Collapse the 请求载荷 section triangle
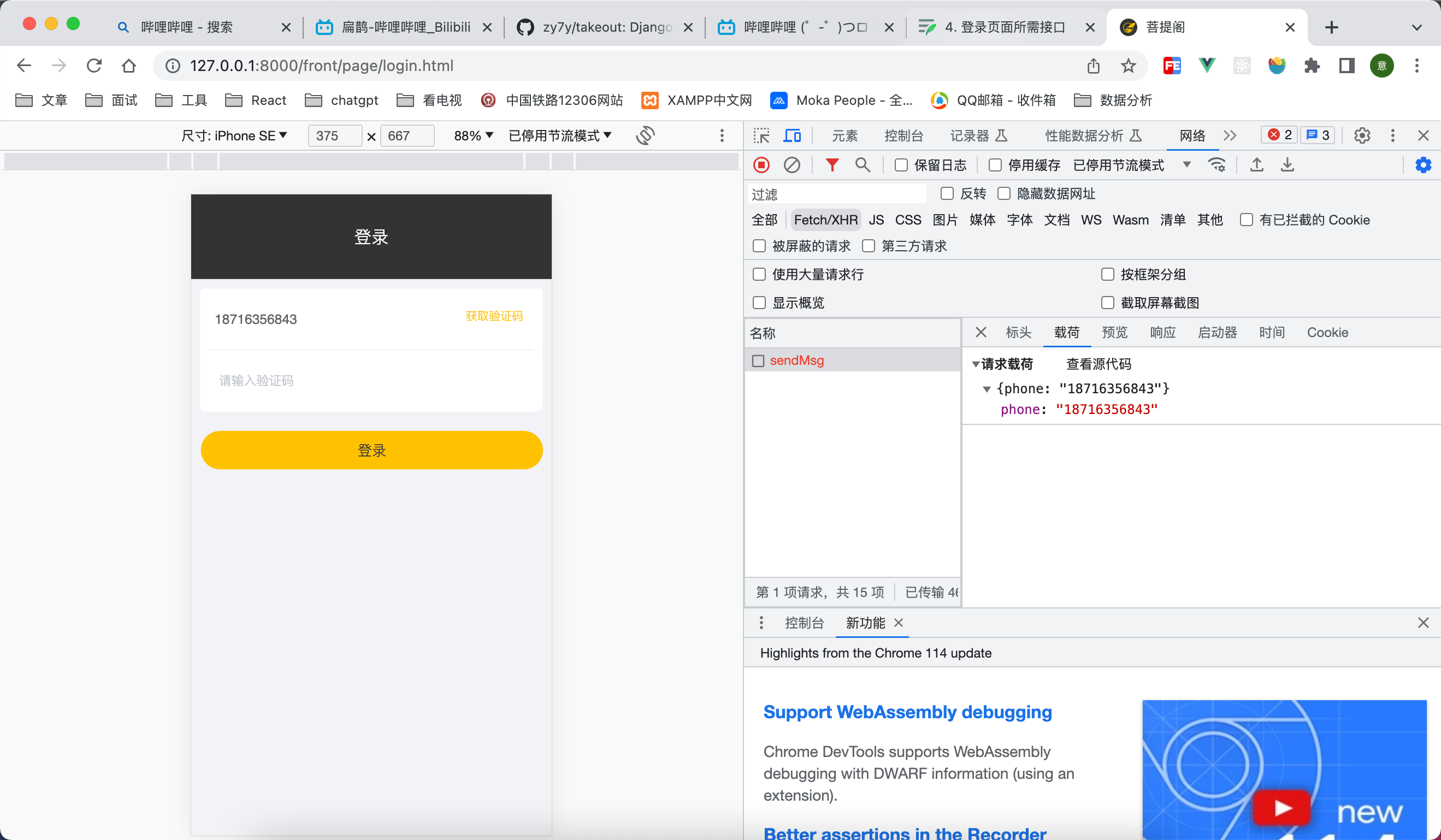Viewport: 1441px width, 840px height. coord(976,364)
